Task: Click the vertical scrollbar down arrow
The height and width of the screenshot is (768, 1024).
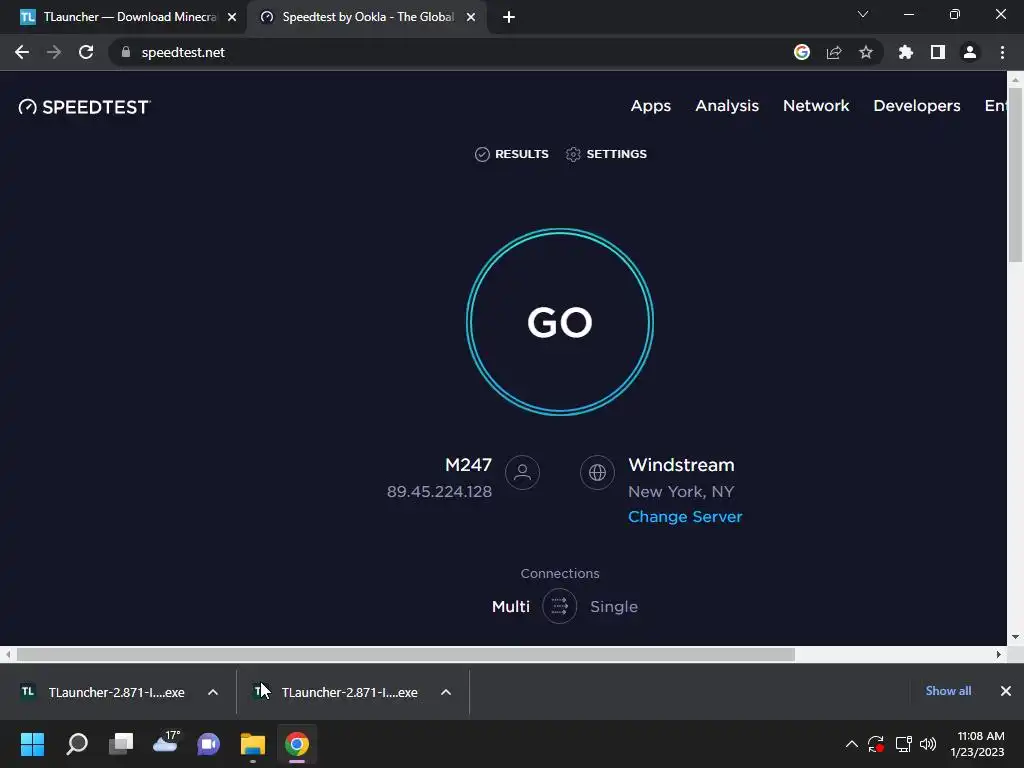Action: tap(1015, 637)
